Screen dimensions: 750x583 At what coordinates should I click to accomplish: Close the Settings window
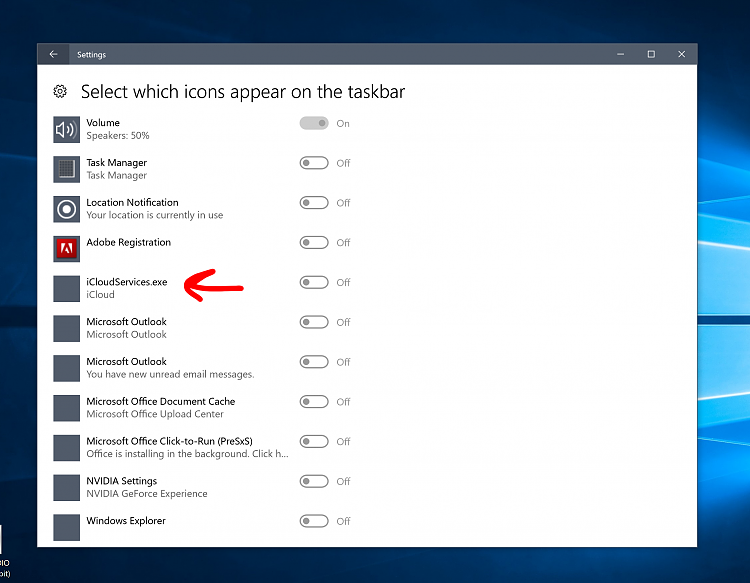[682, 55]
